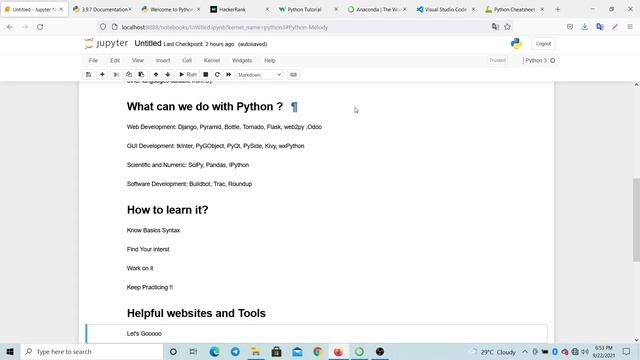This screenshot has height=360, width=640.
Task: Open the command palette keyboard icon
Action: [x=293, y=75]
